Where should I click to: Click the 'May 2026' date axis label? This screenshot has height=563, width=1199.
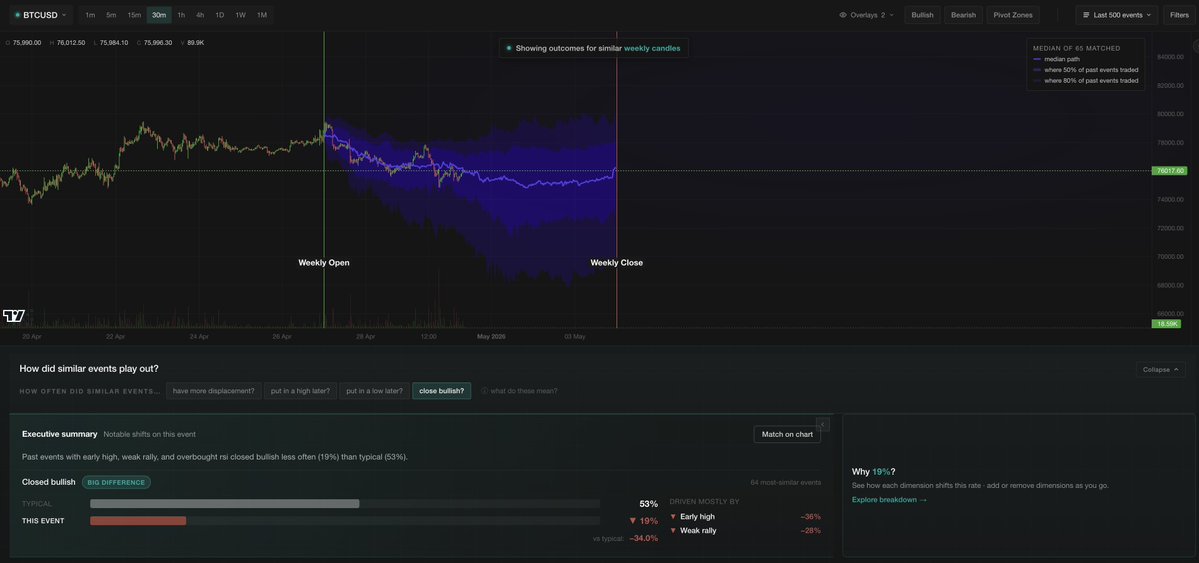[x=491, y=337]
